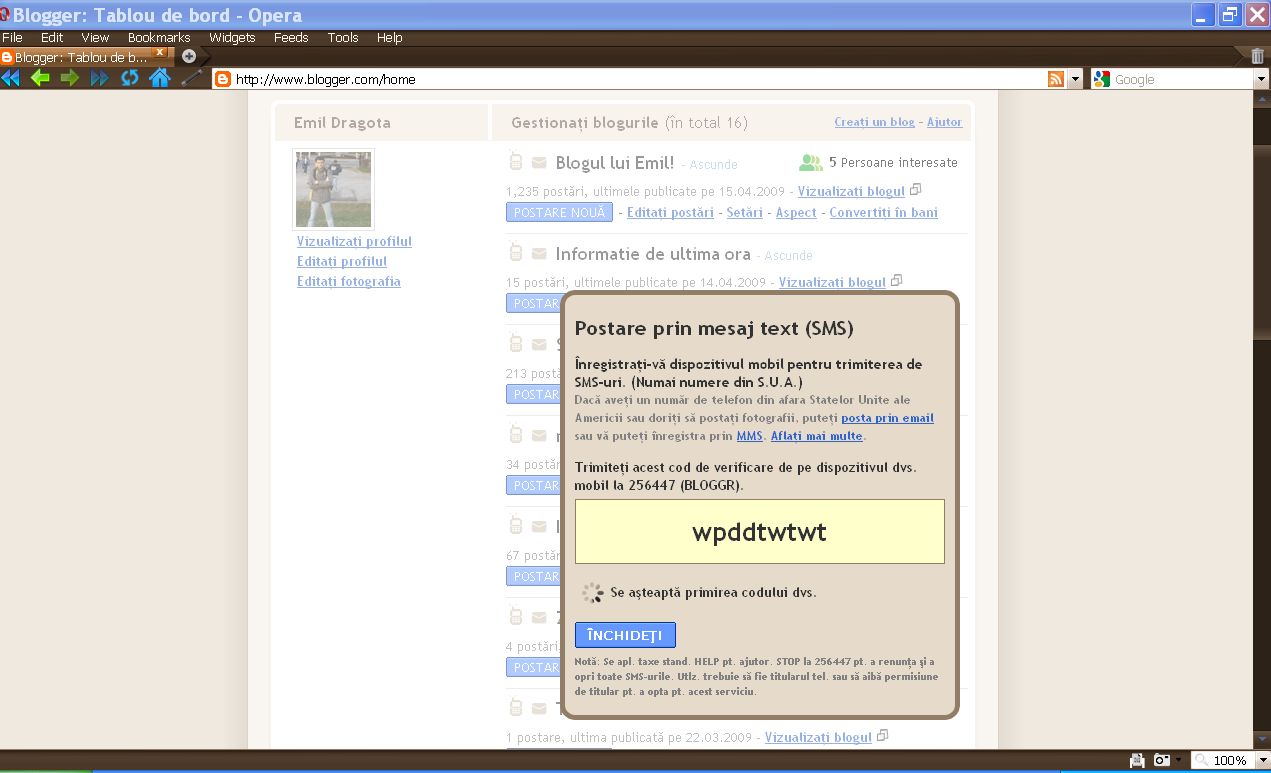Open the '5 Persoane interesate' text
This screenshot has height=773, width=1271.
coord(893,162)
